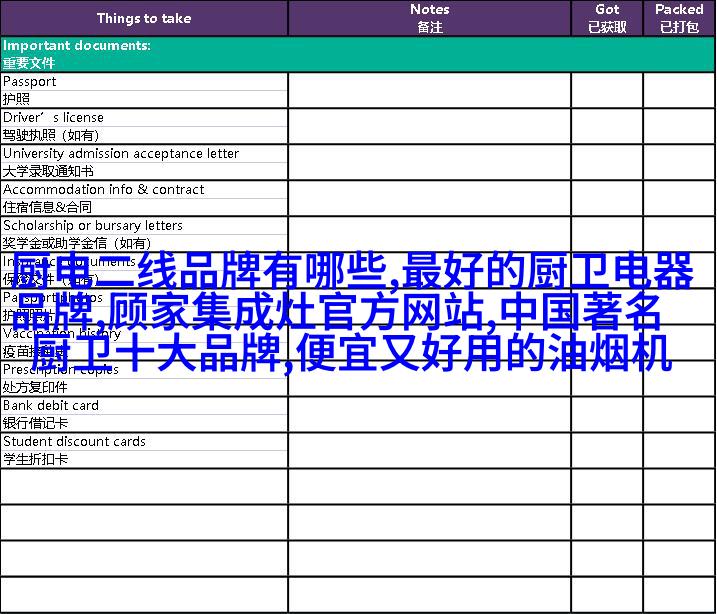The image size is (717, 614).
Task: Select the Notes cell for Passport
Action: coord(429,91)
